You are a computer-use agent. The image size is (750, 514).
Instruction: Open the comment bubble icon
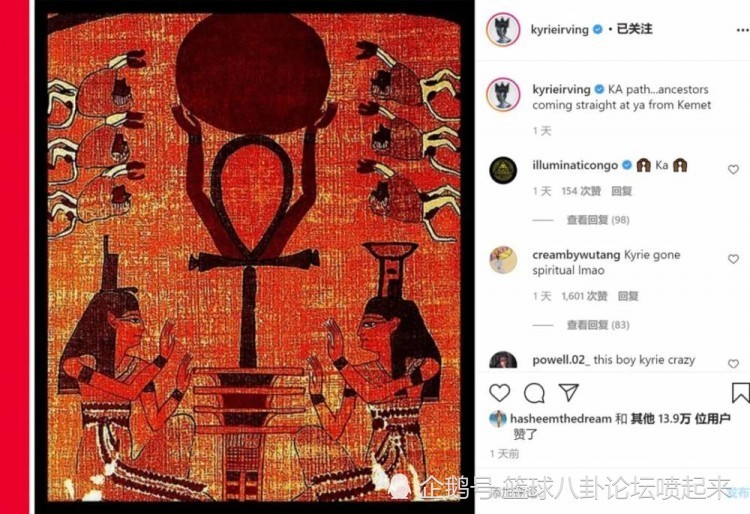pos(534,393)
